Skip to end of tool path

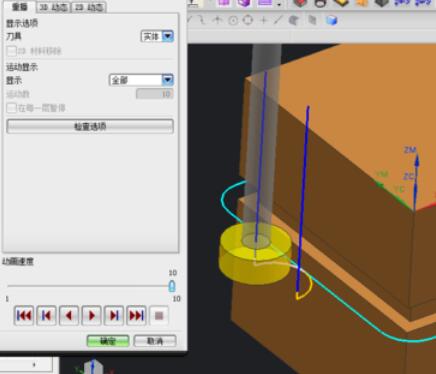(136, 315)
